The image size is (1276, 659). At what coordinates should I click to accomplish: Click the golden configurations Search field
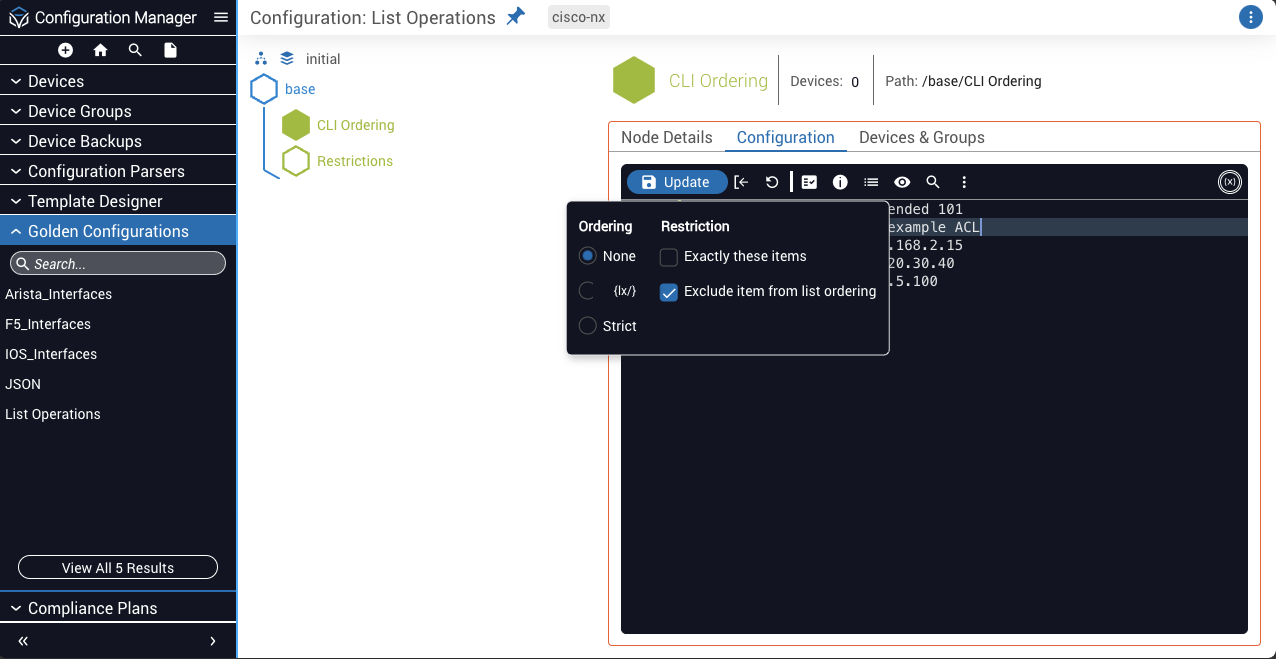coord(118,264)
